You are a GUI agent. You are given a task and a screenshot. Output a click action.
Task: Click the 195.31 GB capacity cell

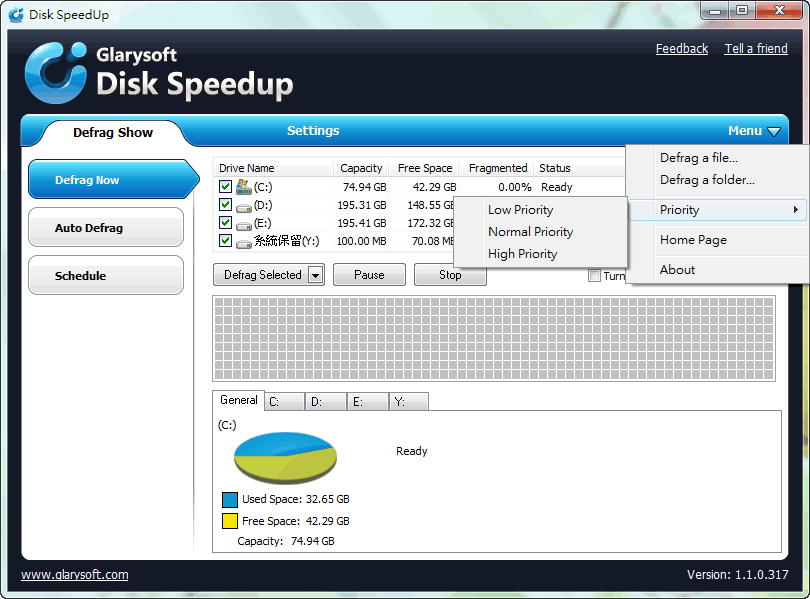(362, 205)
